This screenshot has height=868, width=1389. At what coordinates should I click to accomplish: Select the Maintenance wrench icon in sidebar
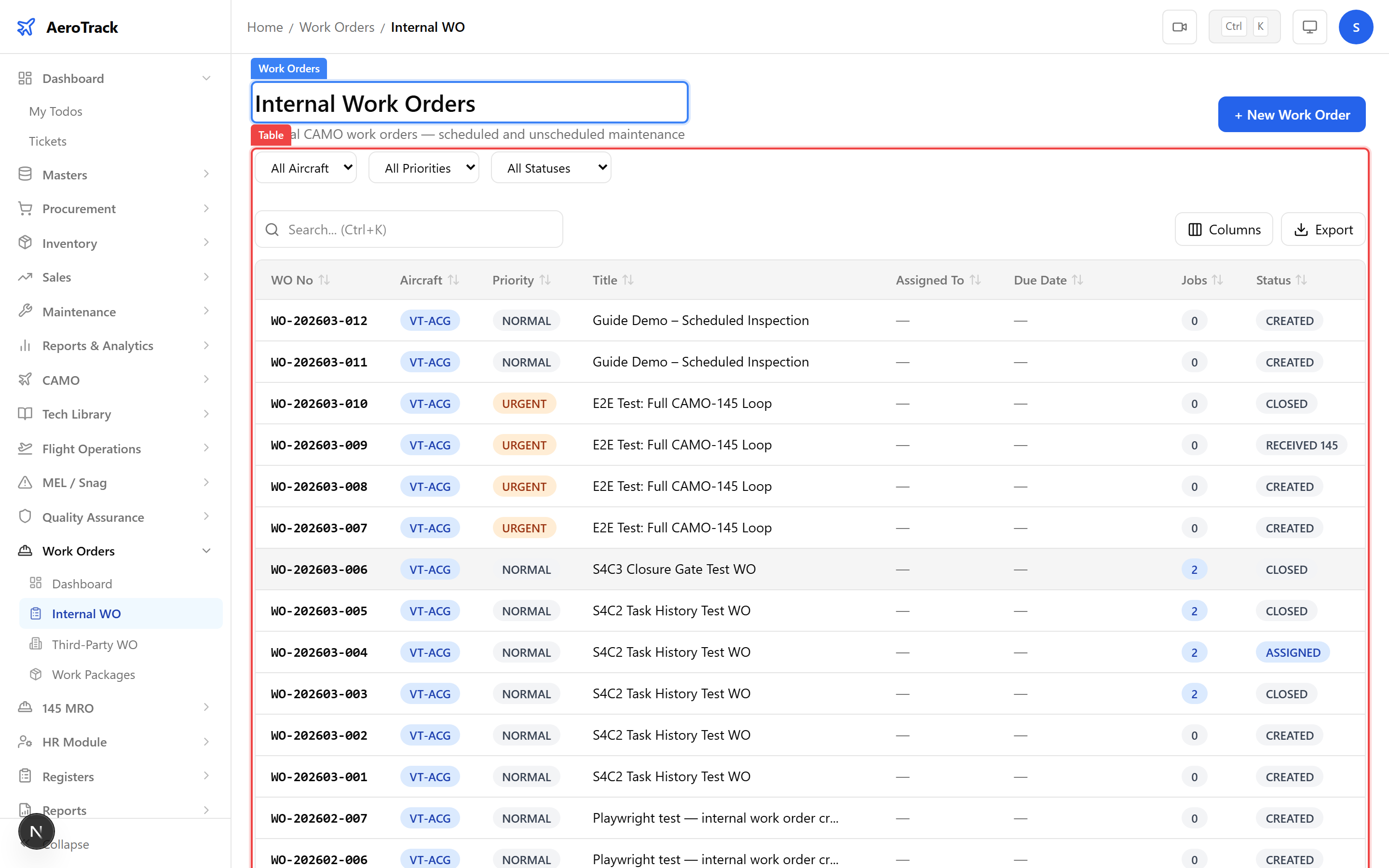pyautogui.click(x=25, y=311)
